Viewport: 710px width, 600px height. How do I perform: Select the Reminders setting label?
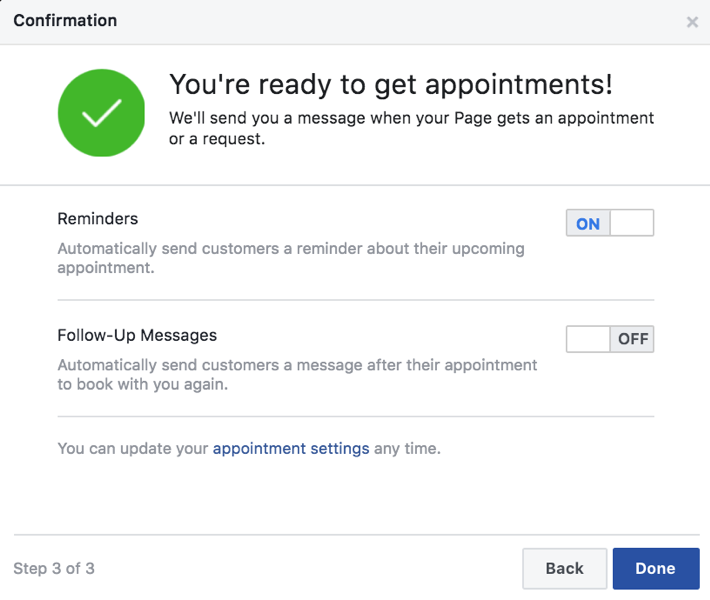click(98, 219)
